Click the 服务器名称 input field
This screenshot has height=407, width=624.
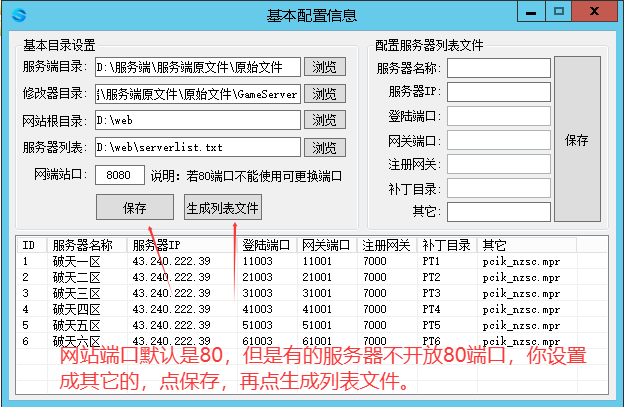498,68
